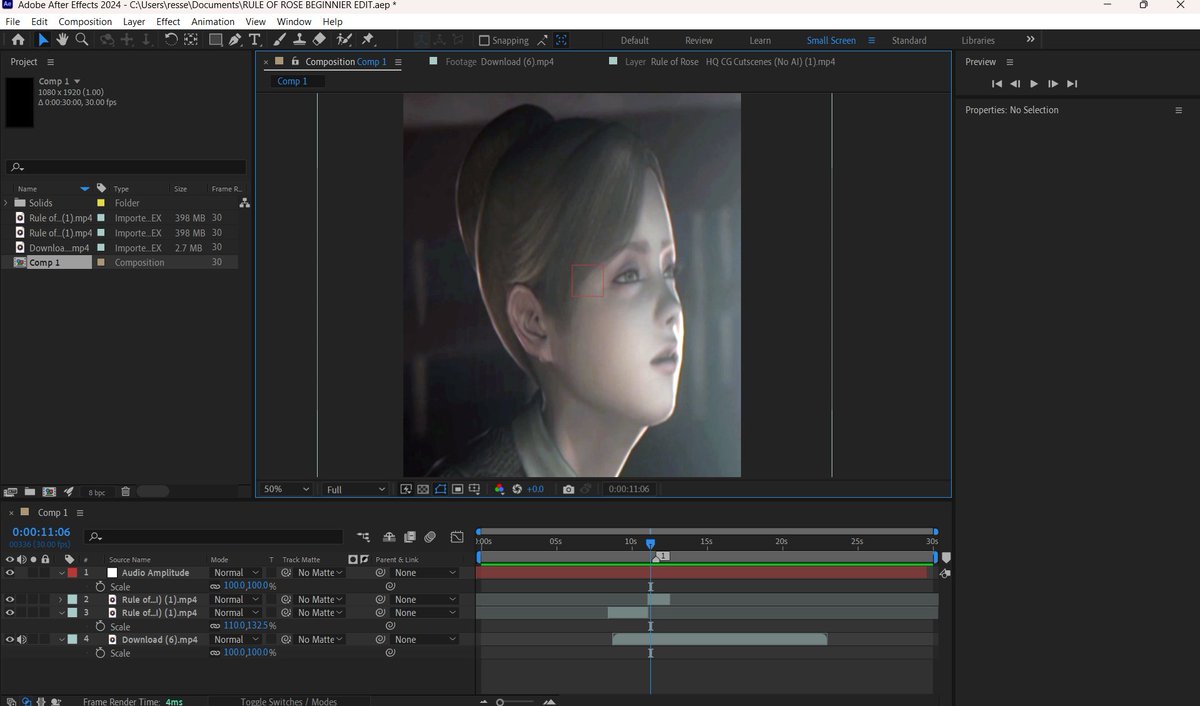1200x706 pixels.
Task: Click the current time indicator playhead
Action: tap(650, 543)
